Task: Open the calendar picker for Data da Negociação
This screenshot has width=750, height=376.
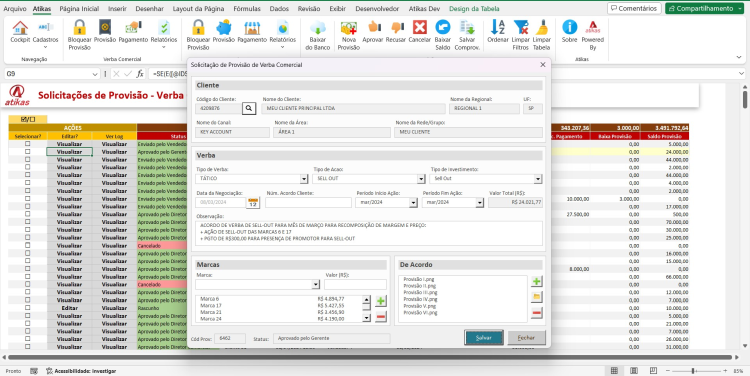Action: [253, 203]
